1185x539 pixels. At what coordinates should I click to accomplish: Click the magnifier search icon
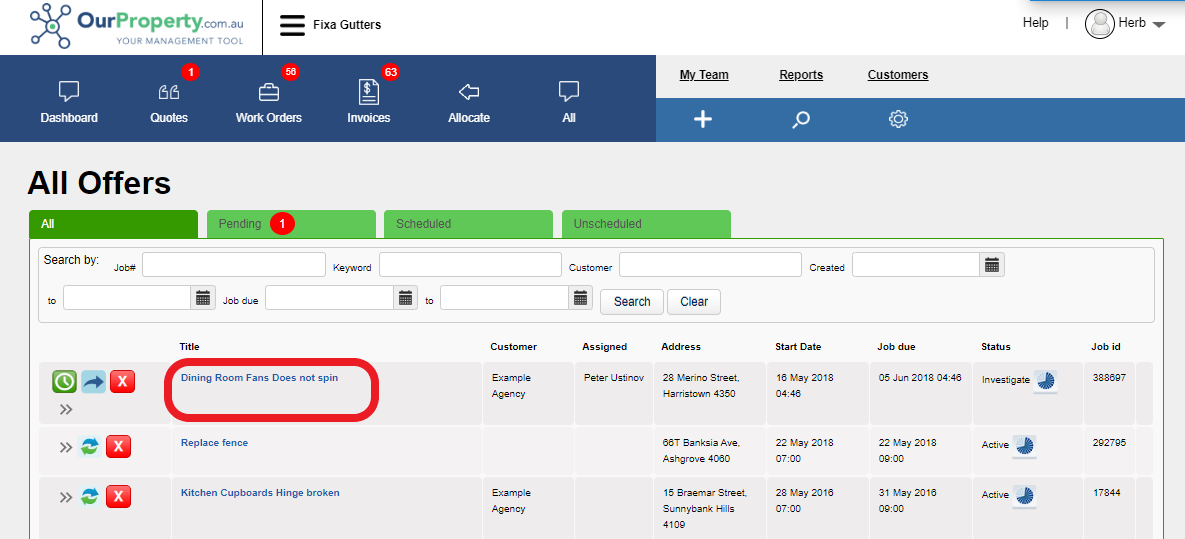tap(800, 119)
